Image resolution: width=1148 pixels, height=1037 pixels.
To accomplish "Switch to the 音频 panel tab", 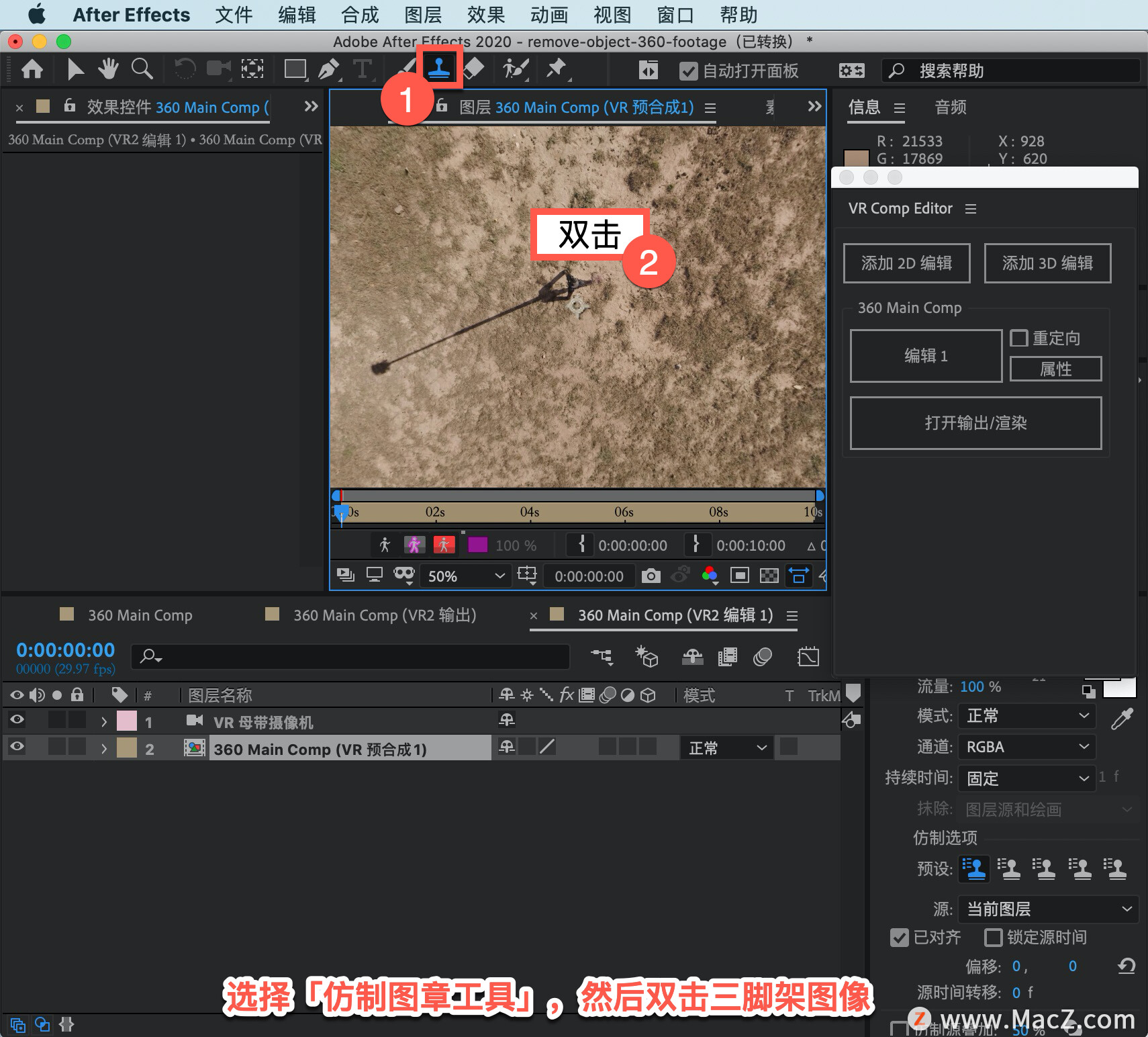I will tap(951, 107).
